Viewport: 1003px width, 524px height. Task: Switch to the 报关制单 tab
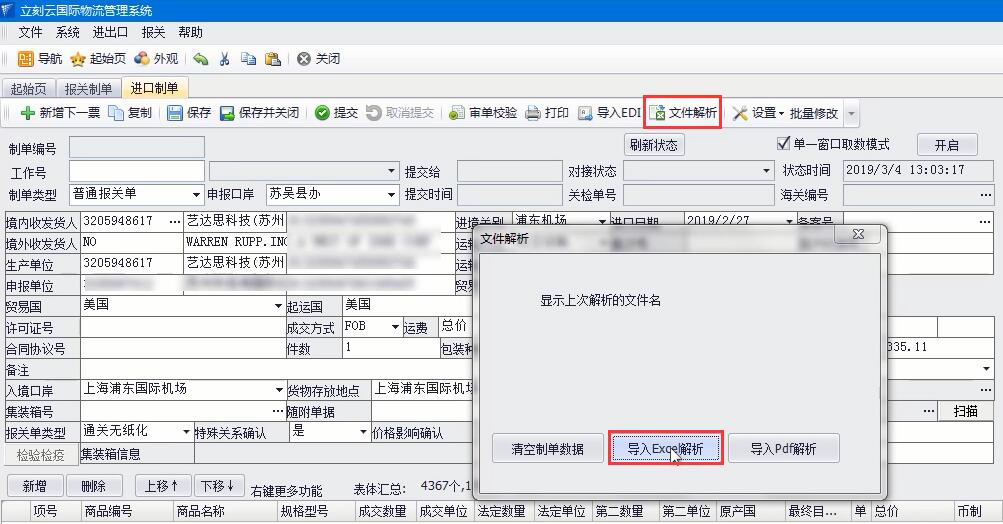click(x=90, y=89)
